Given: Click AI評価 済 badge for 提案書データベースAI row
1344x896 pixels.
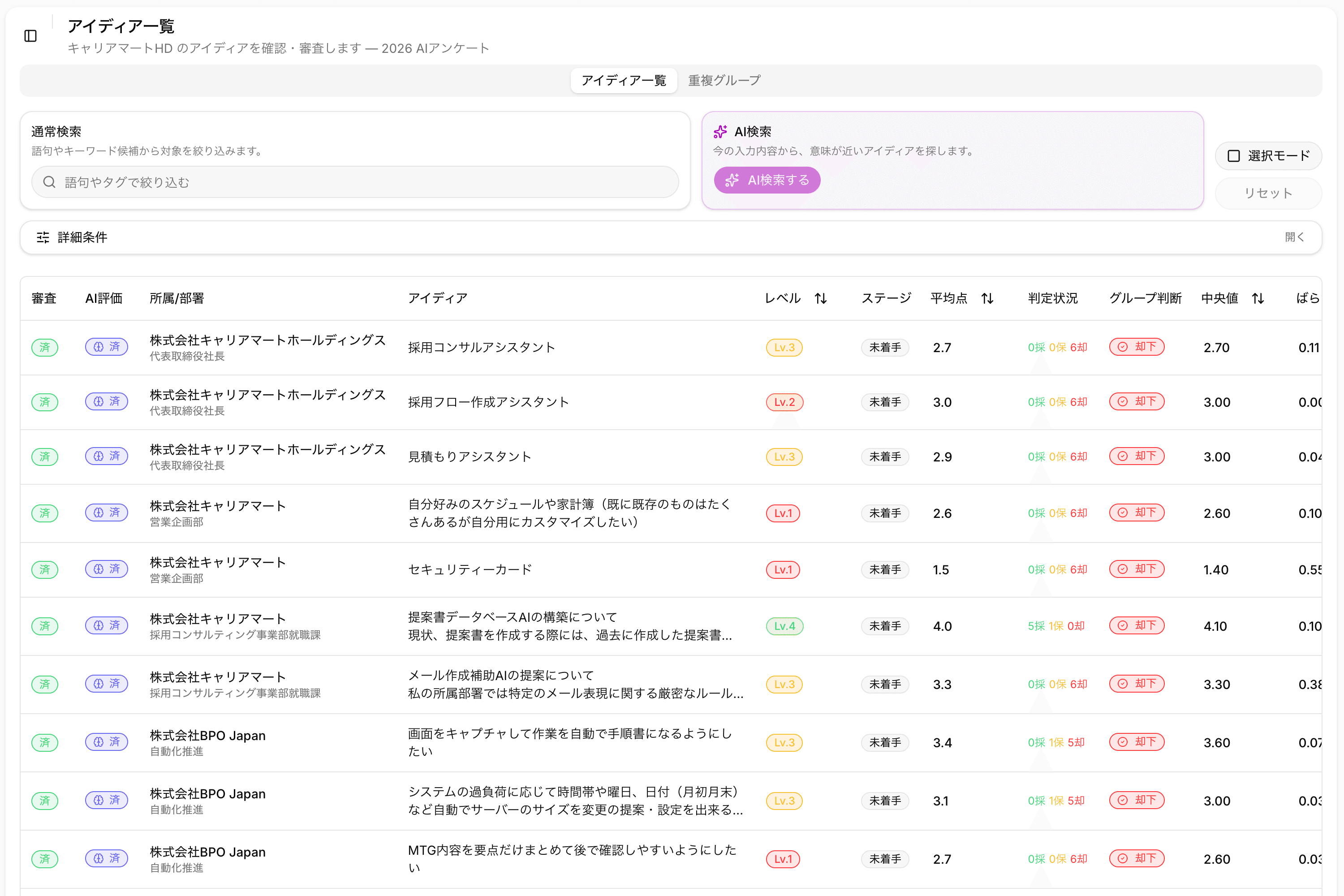Looking at the screenshot, I should [107, 626].
